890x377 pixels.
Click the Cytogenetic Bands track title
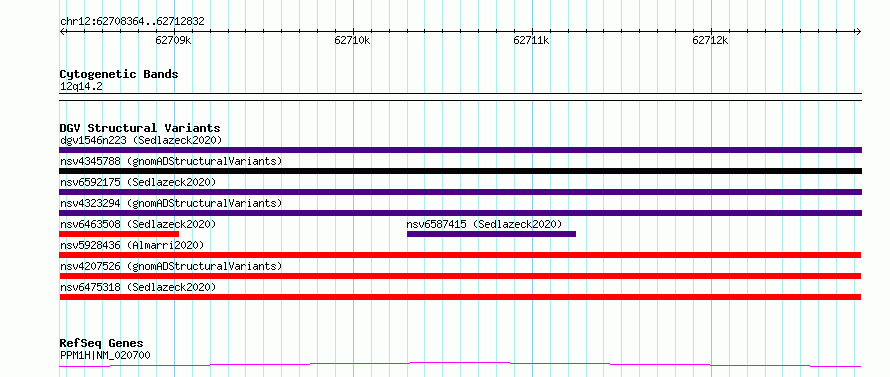[119, 74]
